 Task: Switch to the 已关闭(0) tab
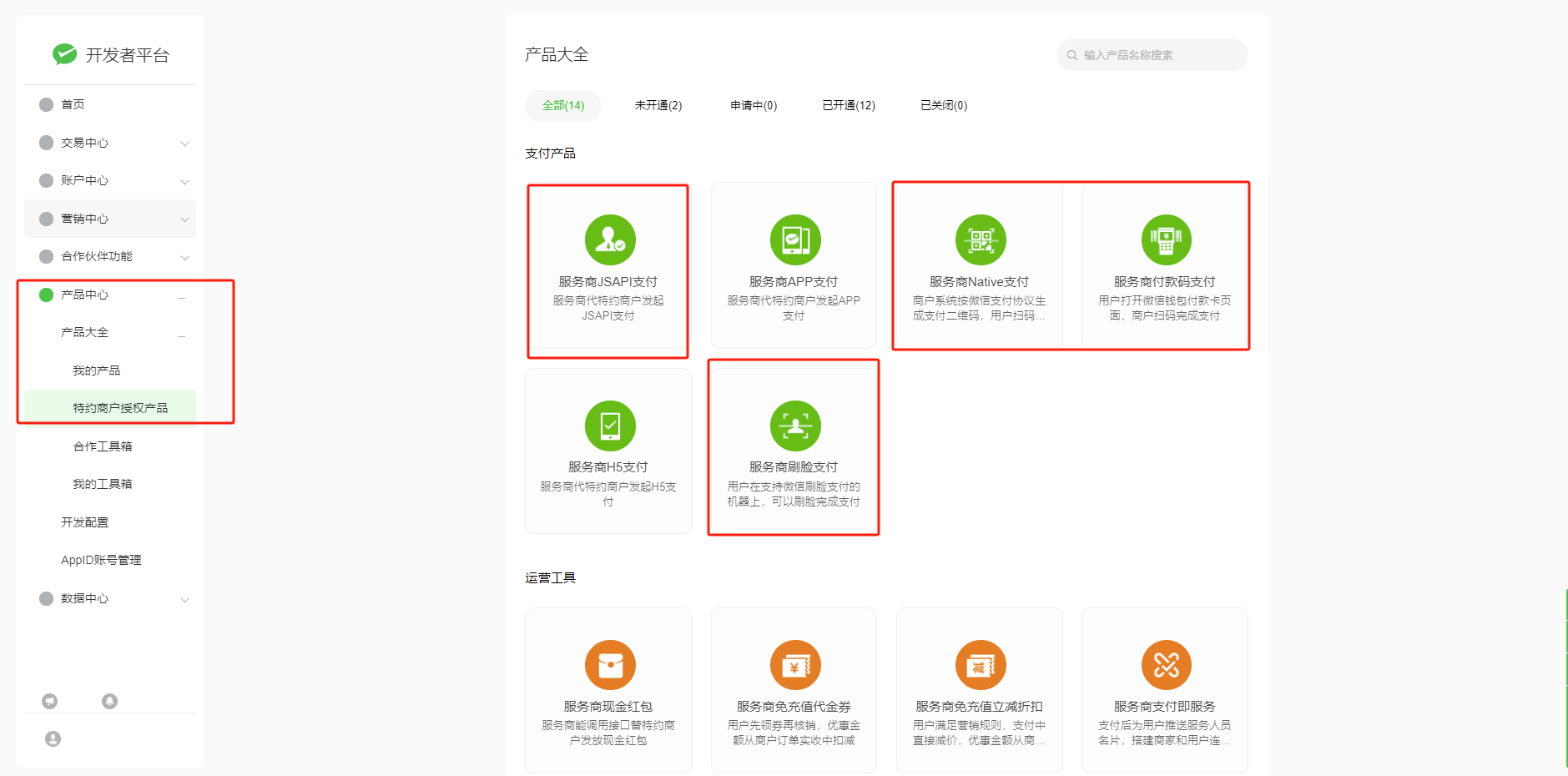(x=944, y=105)
